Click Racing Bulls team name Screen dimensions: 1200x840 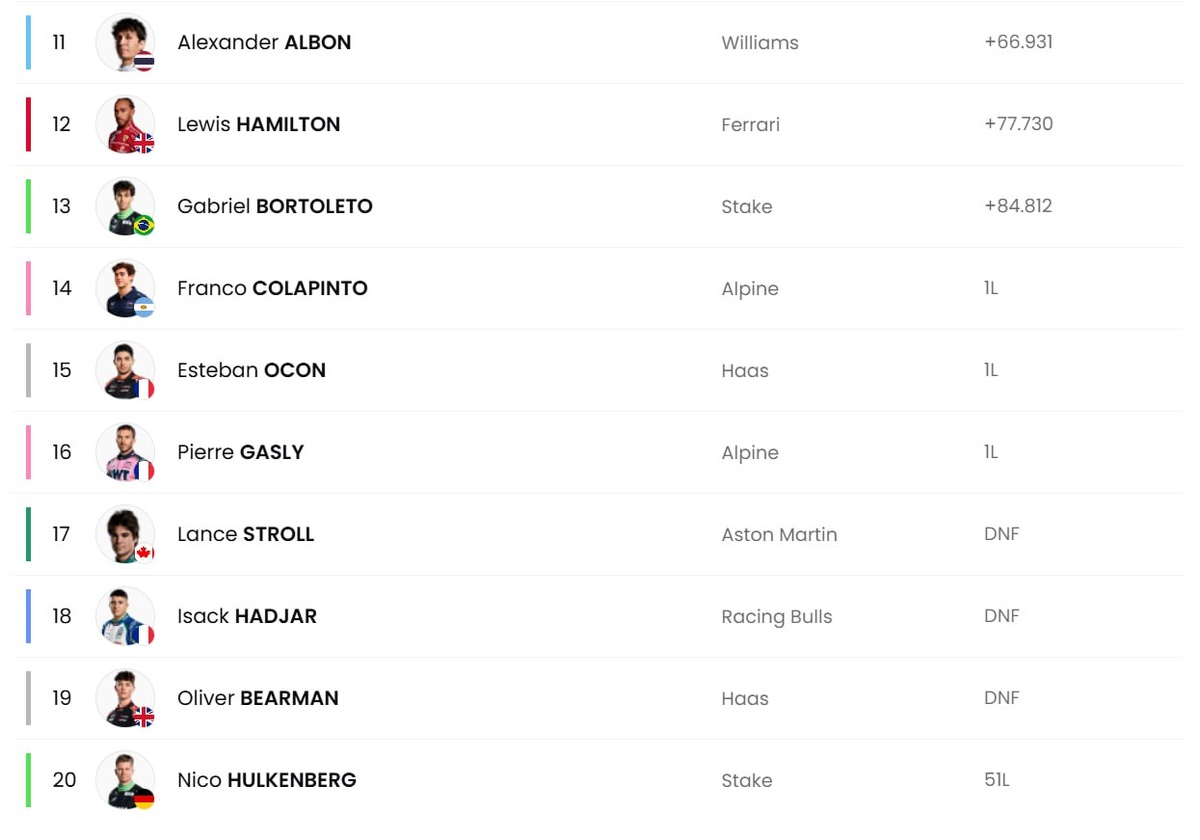(776, 617)
